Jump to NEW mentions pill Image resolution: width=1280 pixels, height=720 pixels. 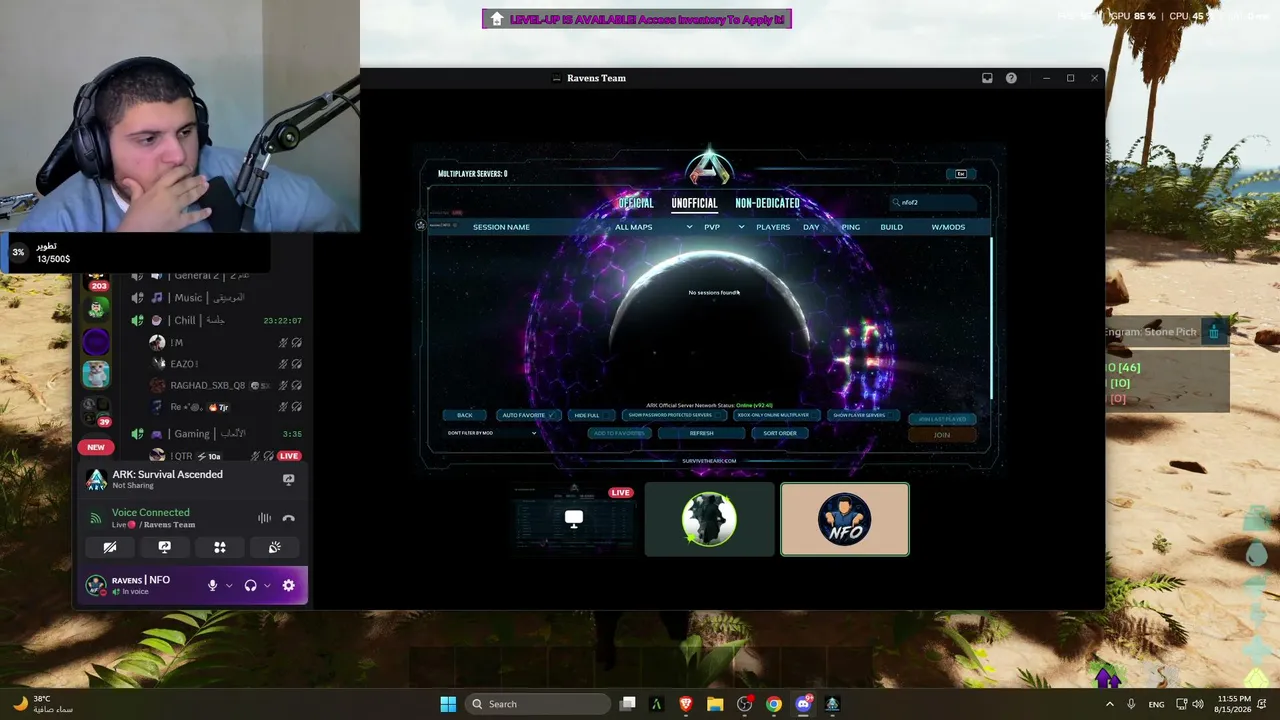[96, 447]
